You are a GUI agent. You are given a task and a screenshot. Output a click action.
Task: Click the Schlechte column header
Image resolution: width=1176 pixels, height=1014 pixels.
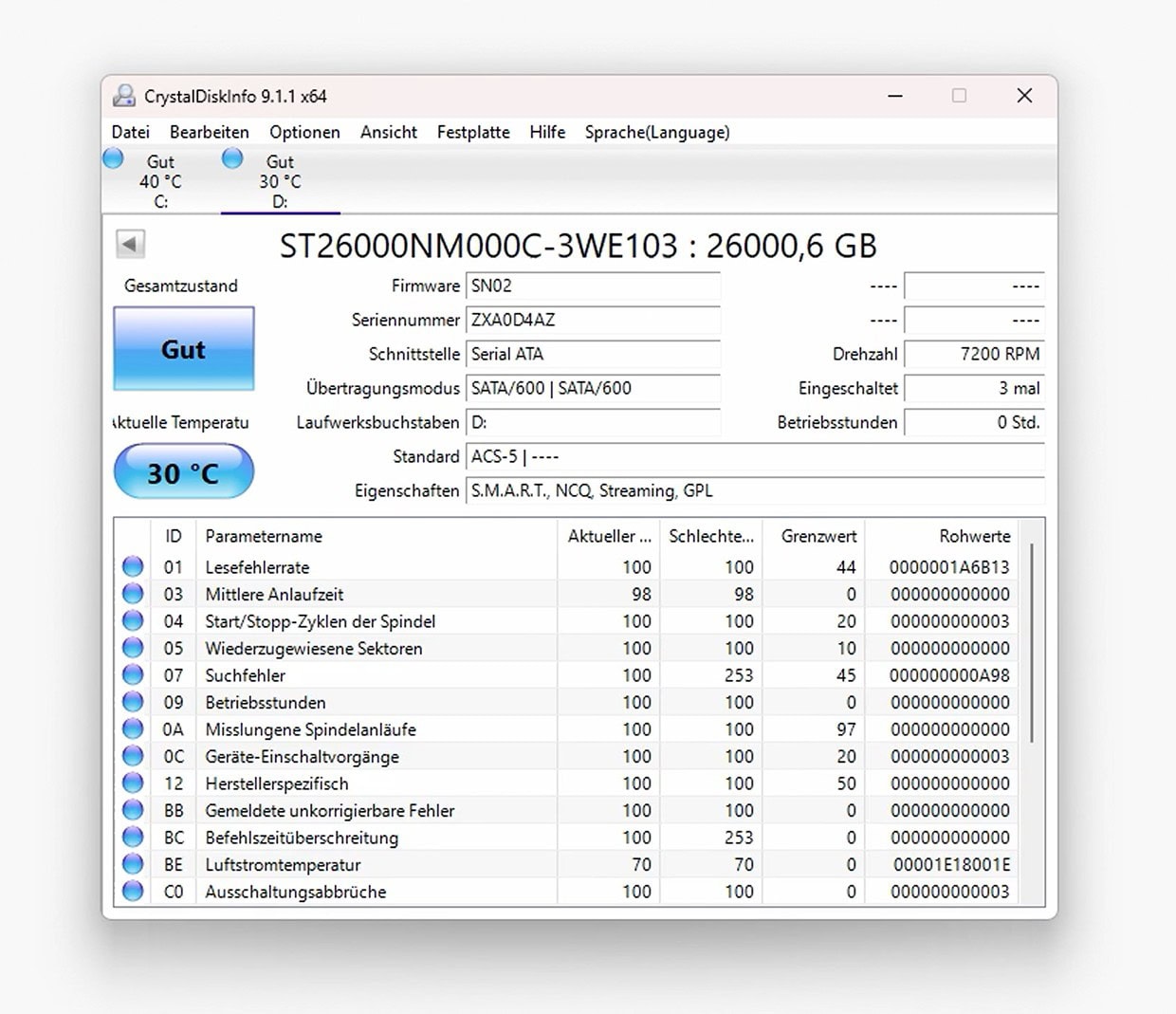[711, 536]
